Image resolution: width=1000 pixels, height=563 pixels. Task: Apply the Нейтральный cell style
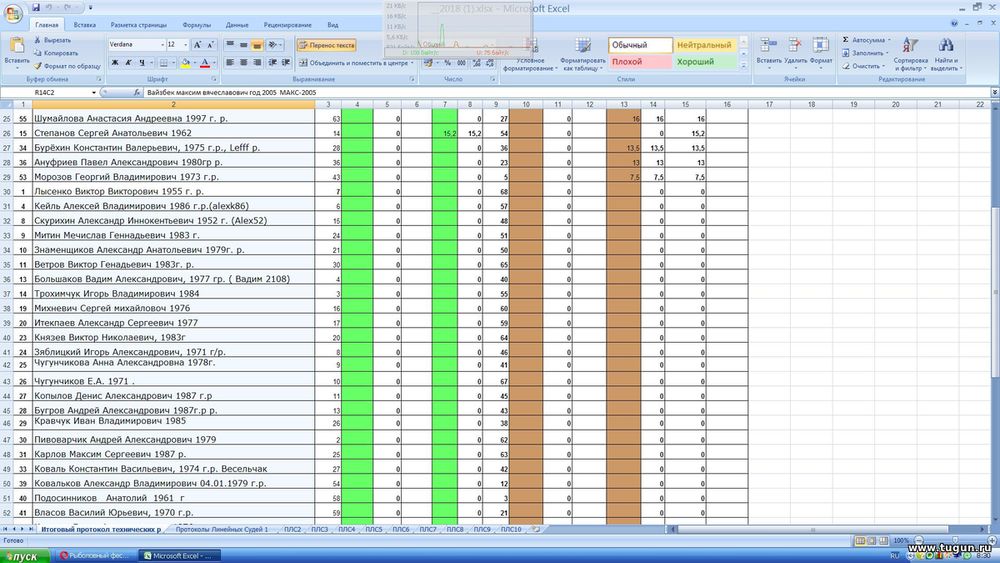705,45
